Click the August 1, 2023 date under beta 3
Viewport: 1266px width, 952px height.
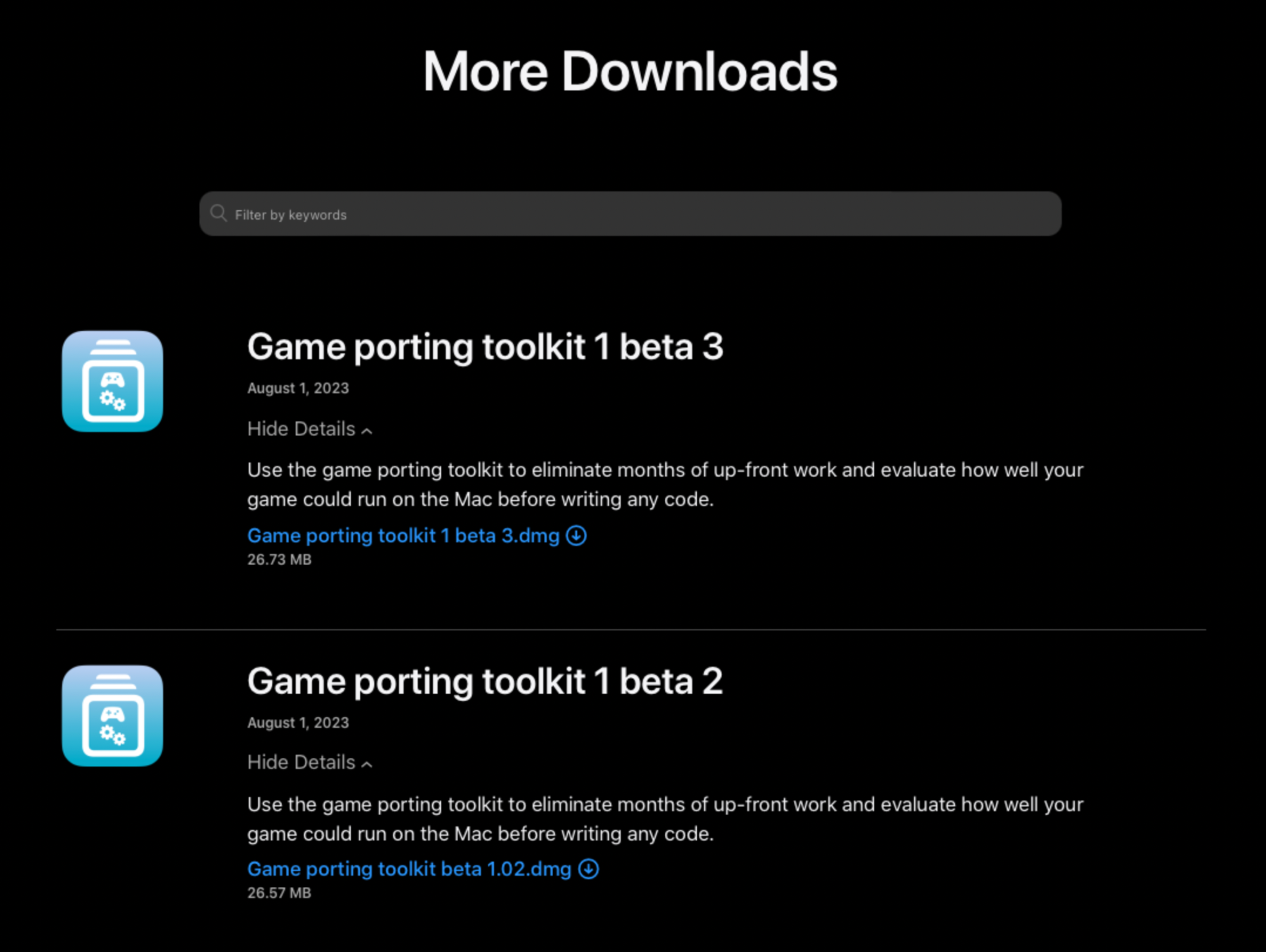[x=298, y=389]
